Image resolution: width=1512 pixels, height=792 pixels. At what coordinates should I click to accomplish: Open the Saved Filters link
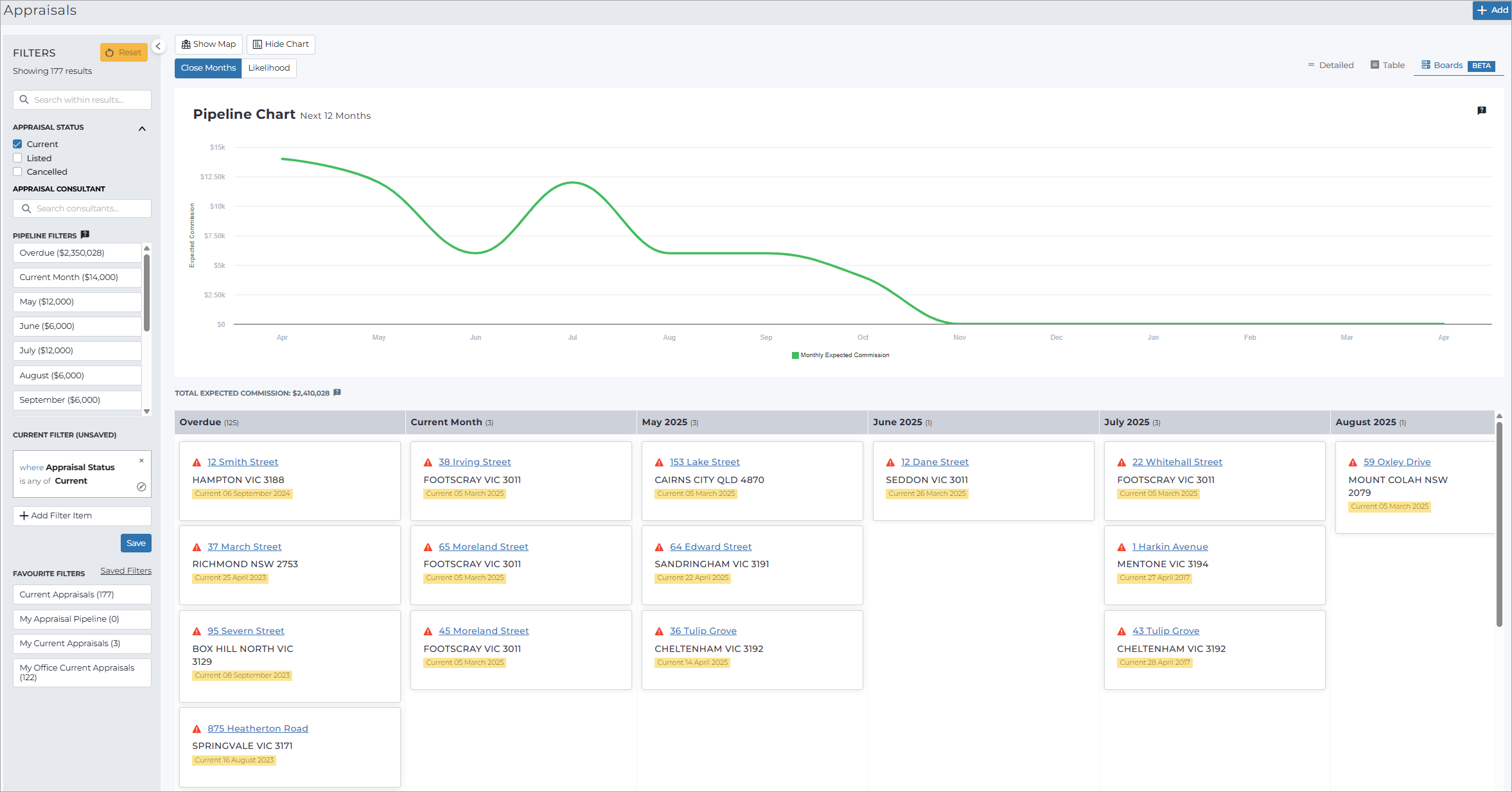[126, 571]
